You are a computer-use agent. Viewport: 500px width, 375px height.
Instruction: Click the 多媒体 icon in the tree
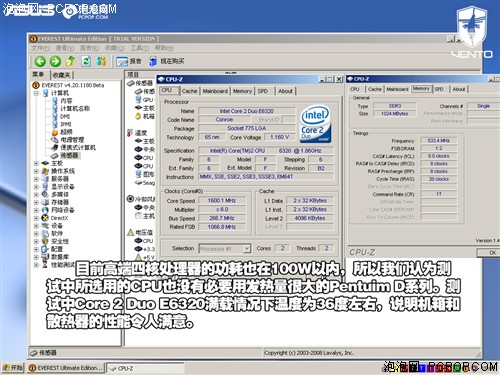pos(45,194)
